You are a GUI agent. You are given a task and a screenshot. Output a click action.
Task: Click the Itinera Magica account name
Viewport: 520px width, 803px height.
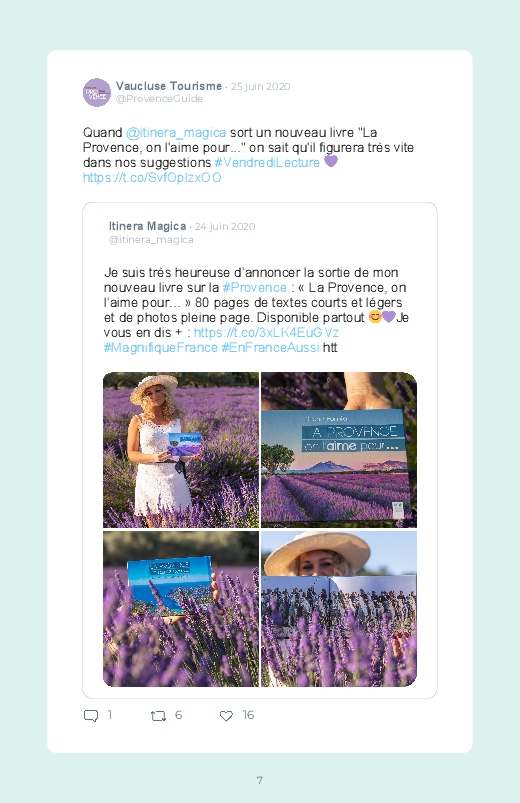coord(148,226)
